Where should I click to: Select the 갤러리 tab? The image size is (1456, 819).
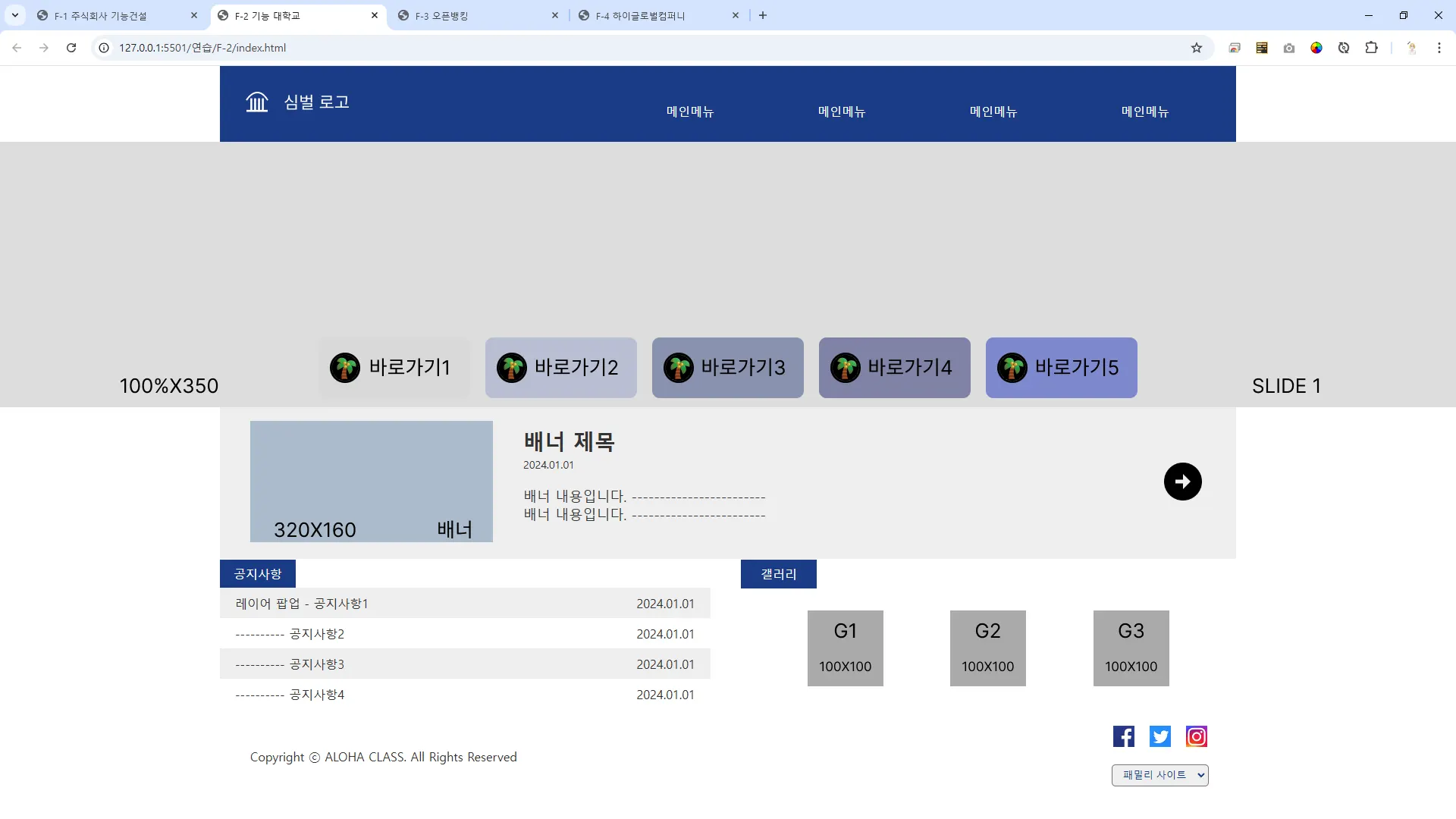(778, 574)
